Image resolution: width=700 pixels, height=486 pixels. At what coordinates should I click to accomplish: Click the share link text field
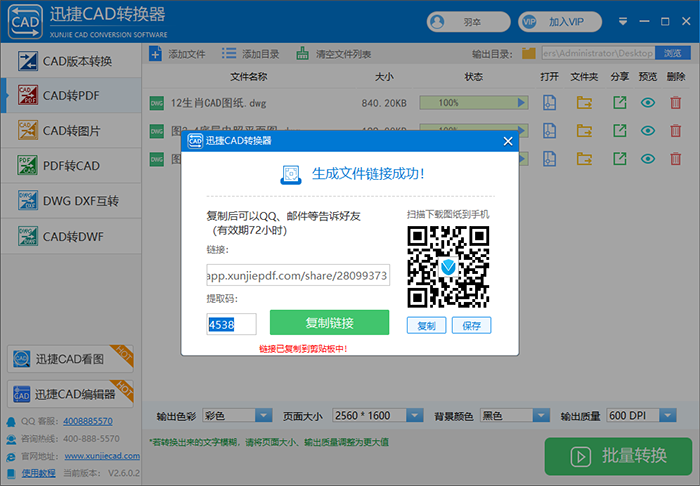(x=298, y=275)
